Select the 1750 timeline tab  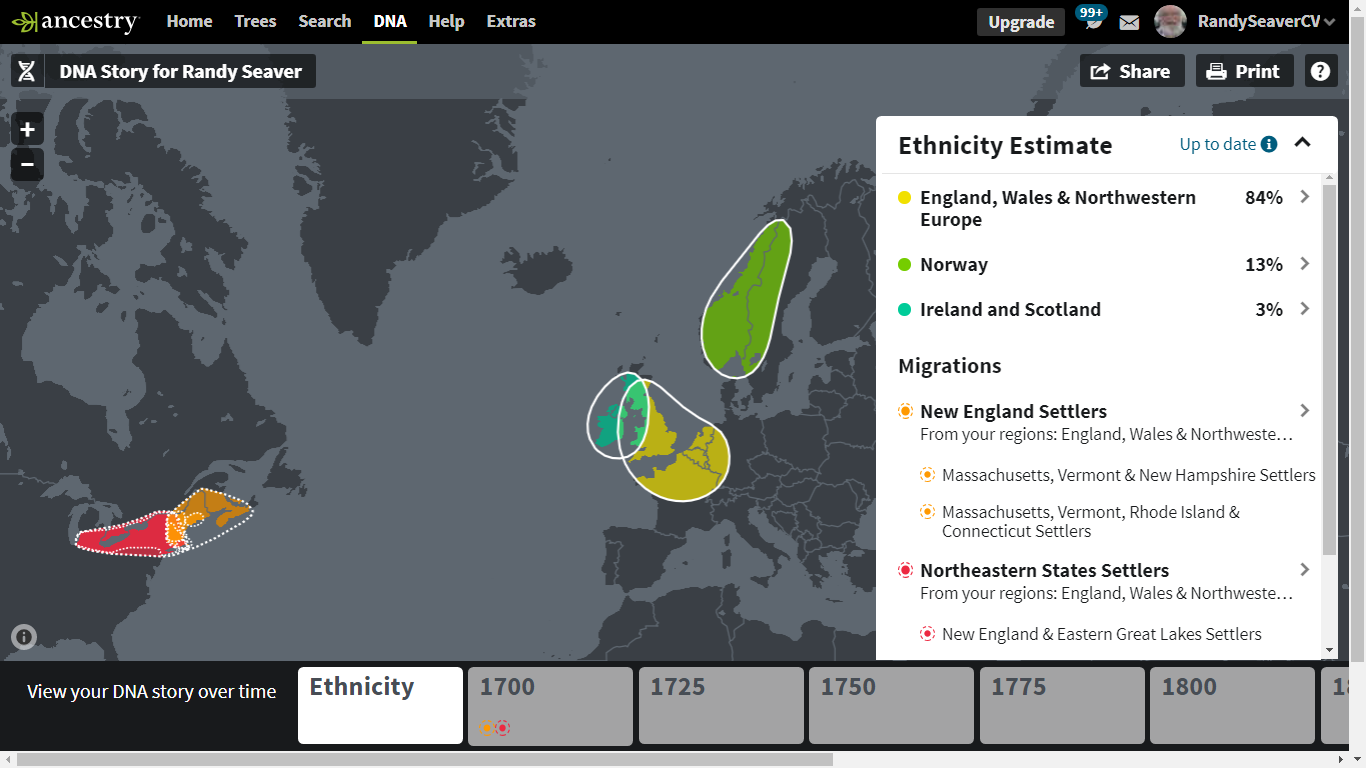pyautogui.click(x=890, y=705)
